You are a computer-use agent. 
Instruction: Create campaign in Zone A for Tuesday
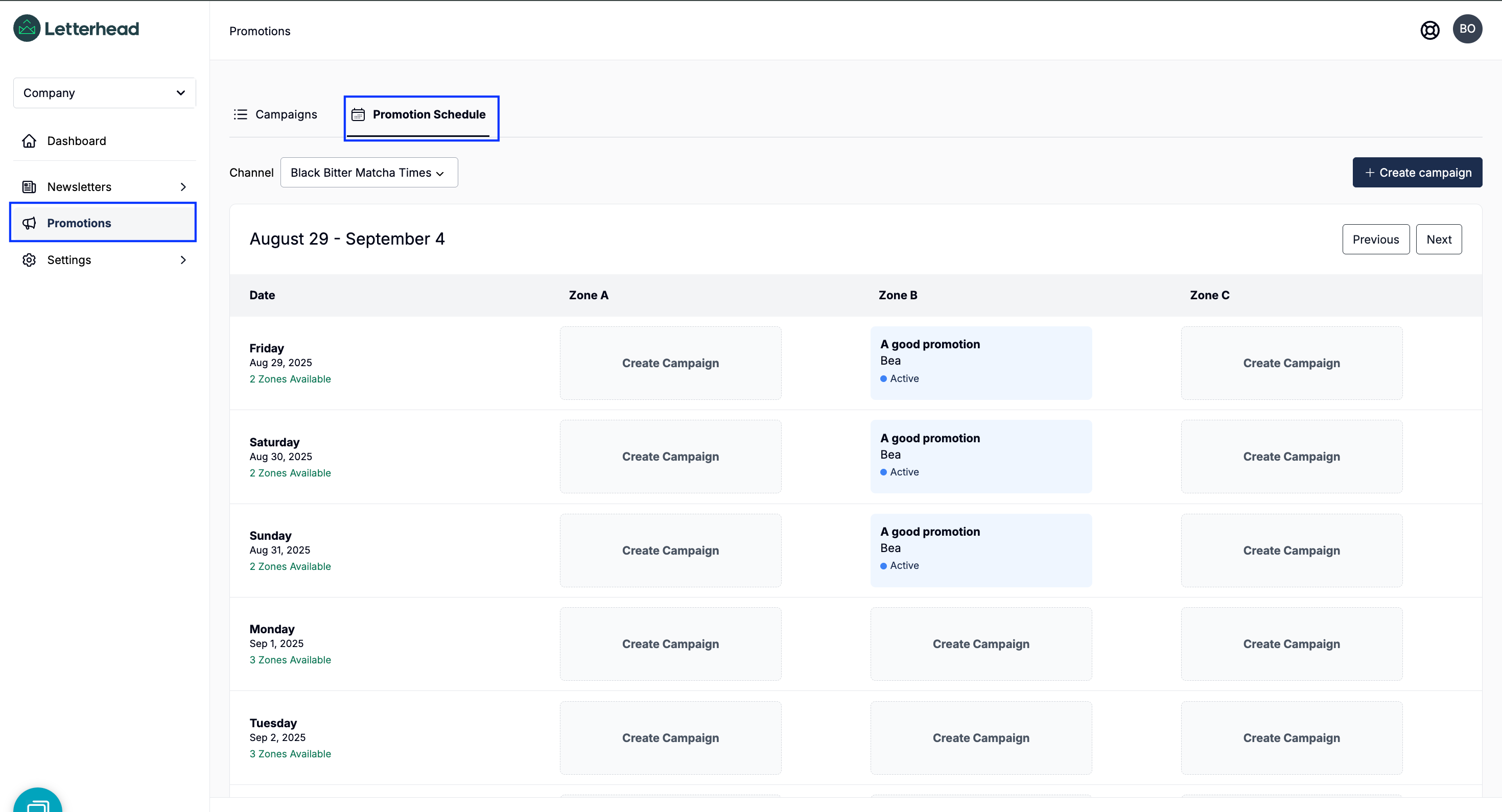tap(670, 738)
